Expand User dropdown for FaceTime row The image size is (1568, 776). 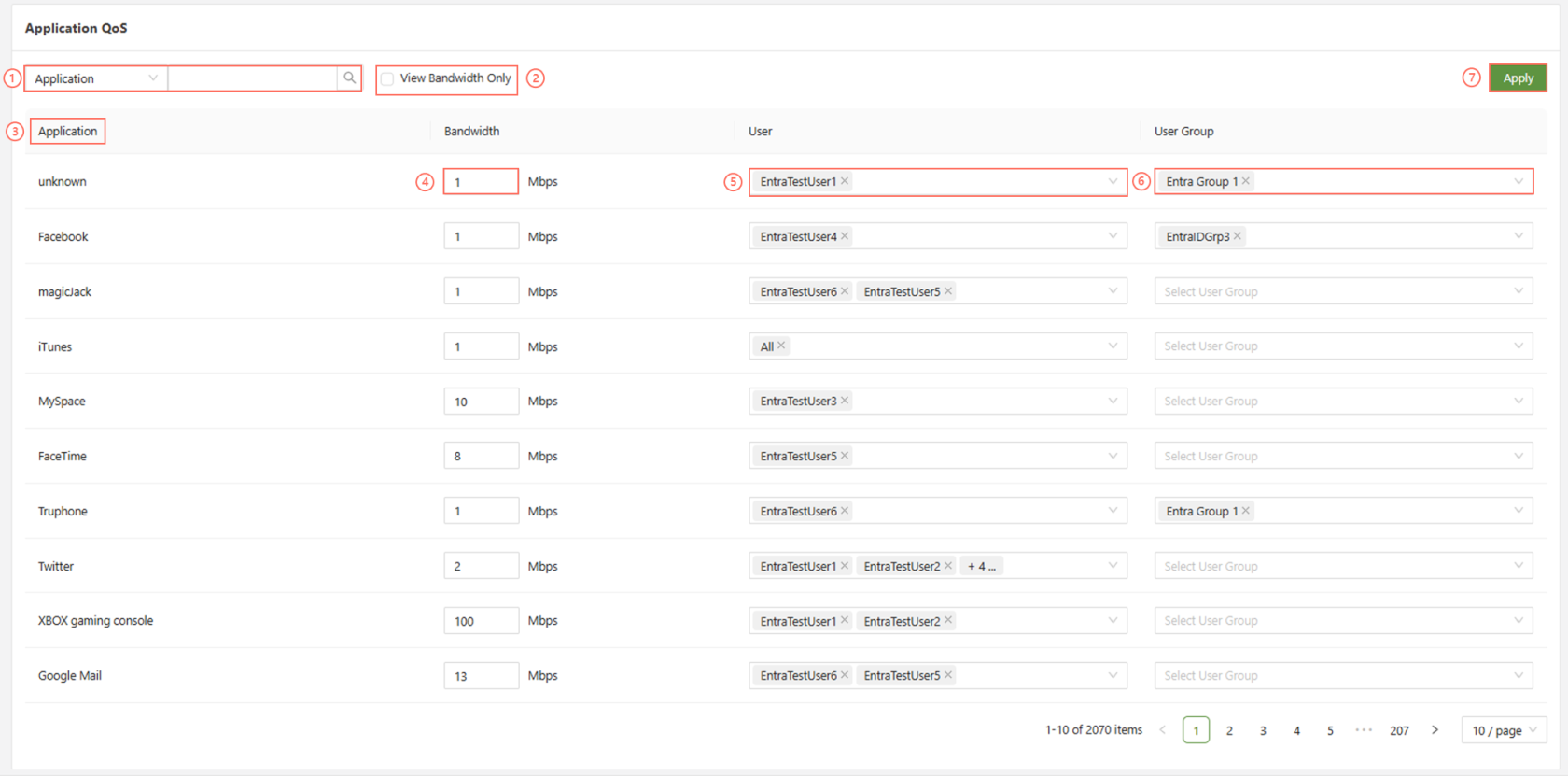937,456
